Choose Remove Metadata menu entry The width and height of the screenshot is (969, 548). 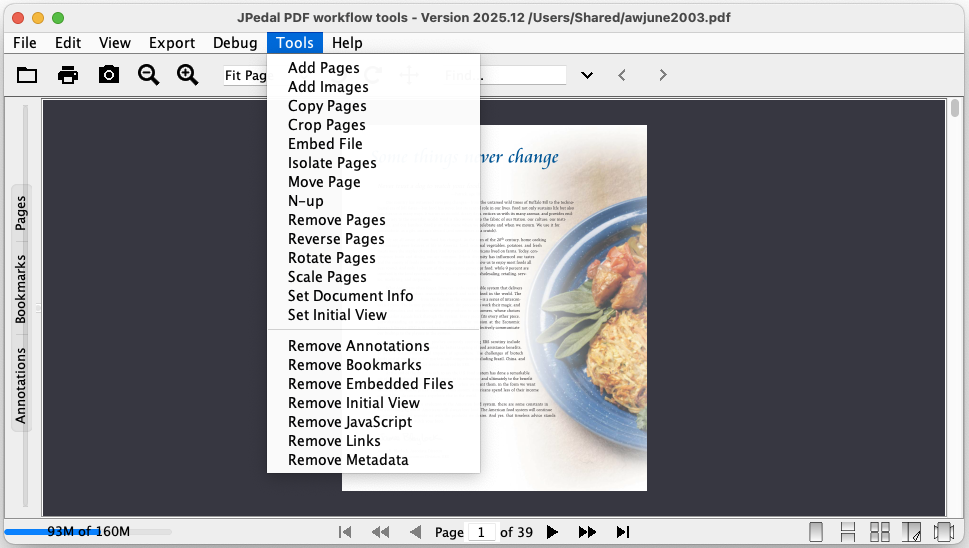coord(373,460)
